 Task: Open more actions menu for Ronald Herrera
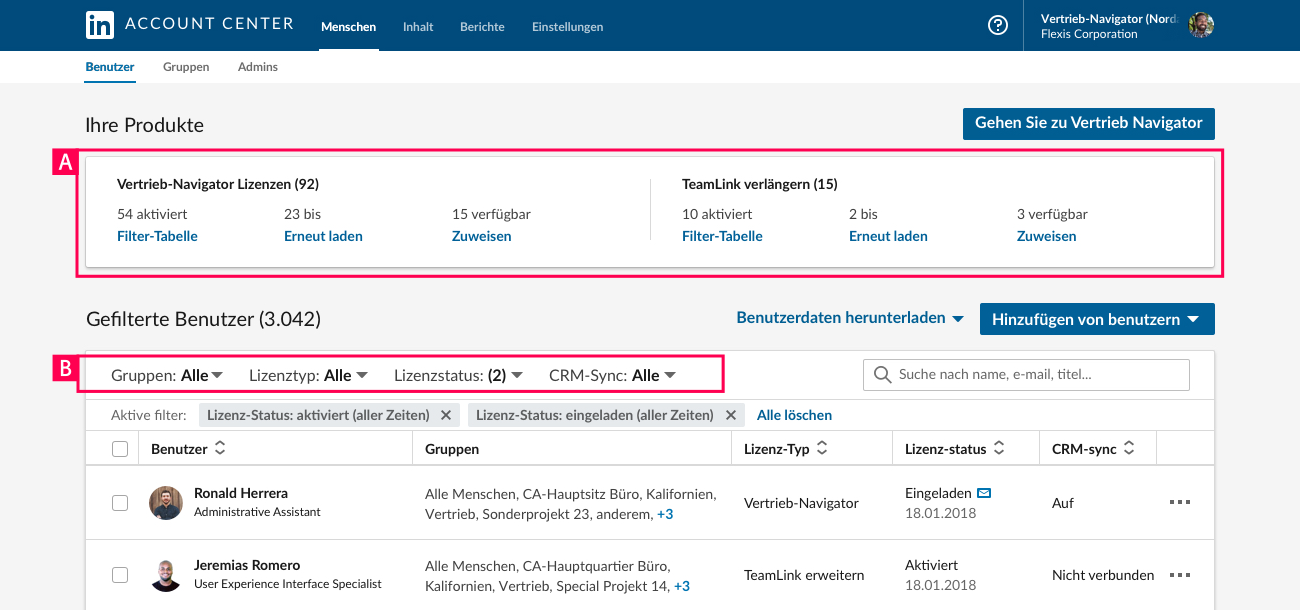pyautogui.click(x=1180, y=503)
